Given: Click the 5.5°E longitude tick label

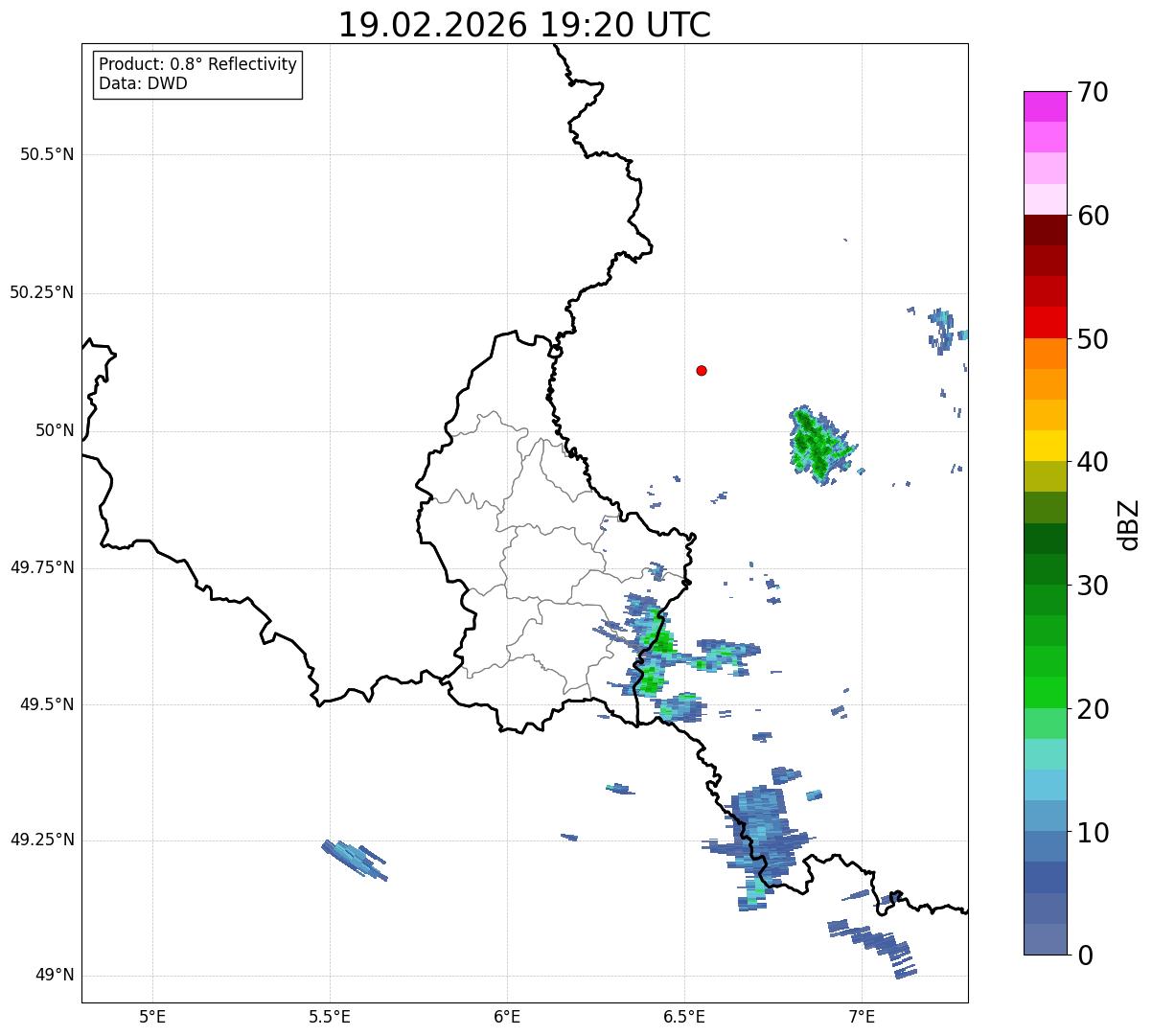Looking at the screenshot, I should click(x=330, y=1016).
